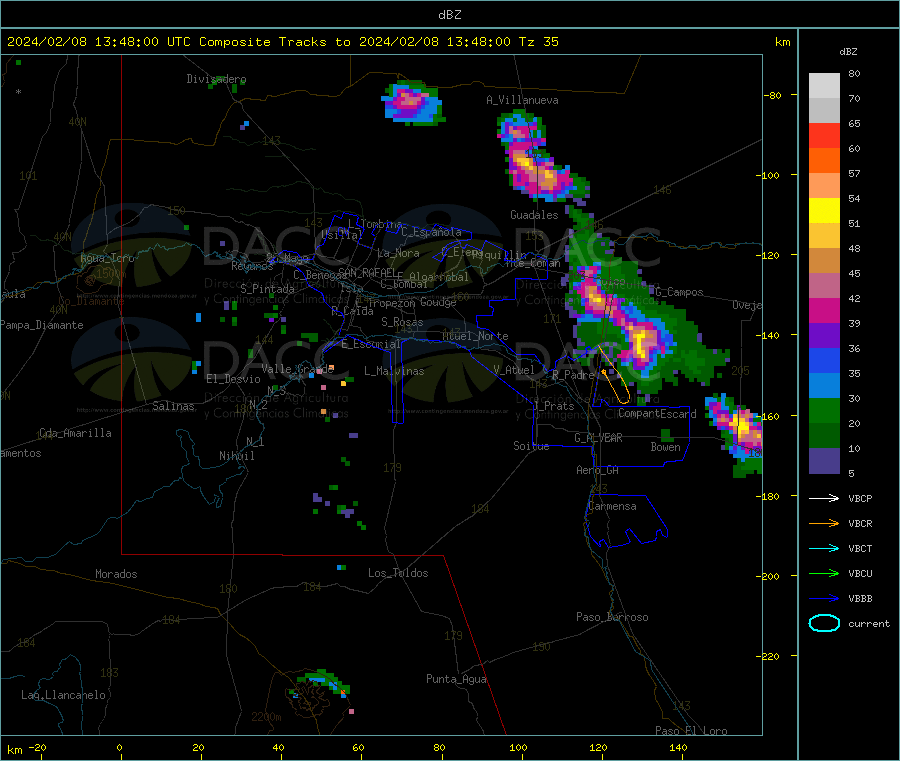Image resolution: width=900 pixels, height=761 pixels.
Task: Select the red 60-65 dBZ swatch
Action: click(x=824, y=136)
